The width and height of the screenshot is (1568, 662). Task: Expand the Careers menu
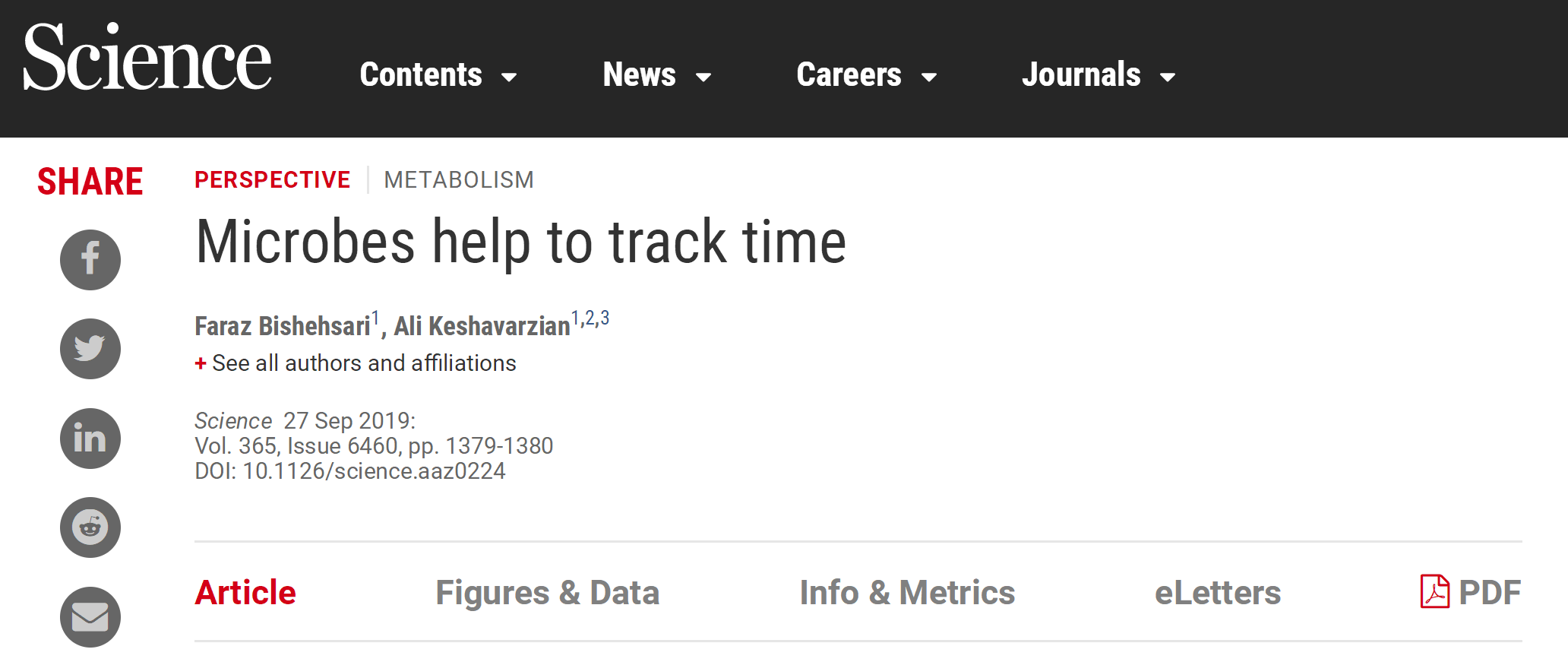pyautogui.click(x=867, y=74)
